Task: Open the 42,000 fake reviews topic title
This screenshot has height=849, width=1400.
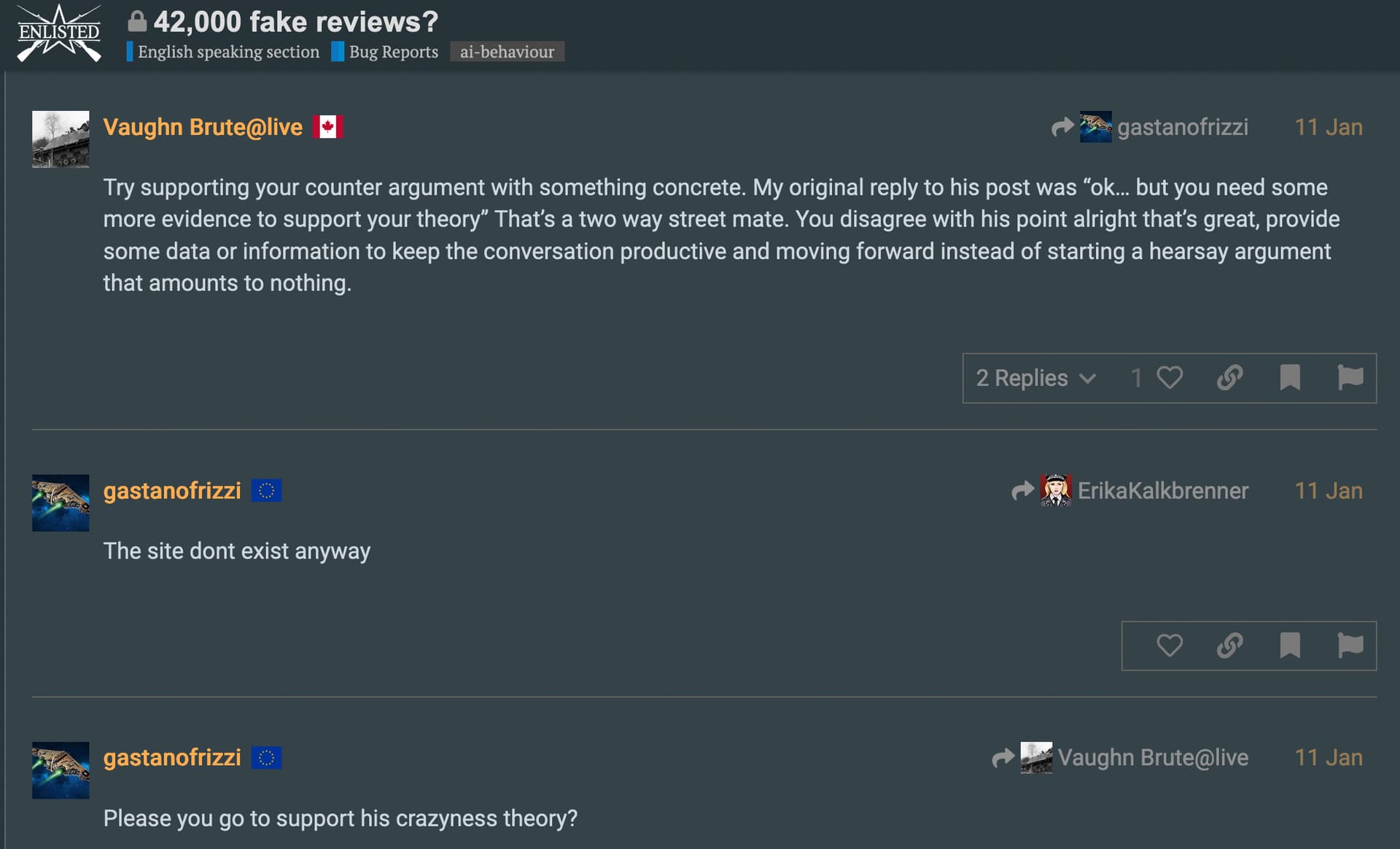Action: (x=295, y=22)
